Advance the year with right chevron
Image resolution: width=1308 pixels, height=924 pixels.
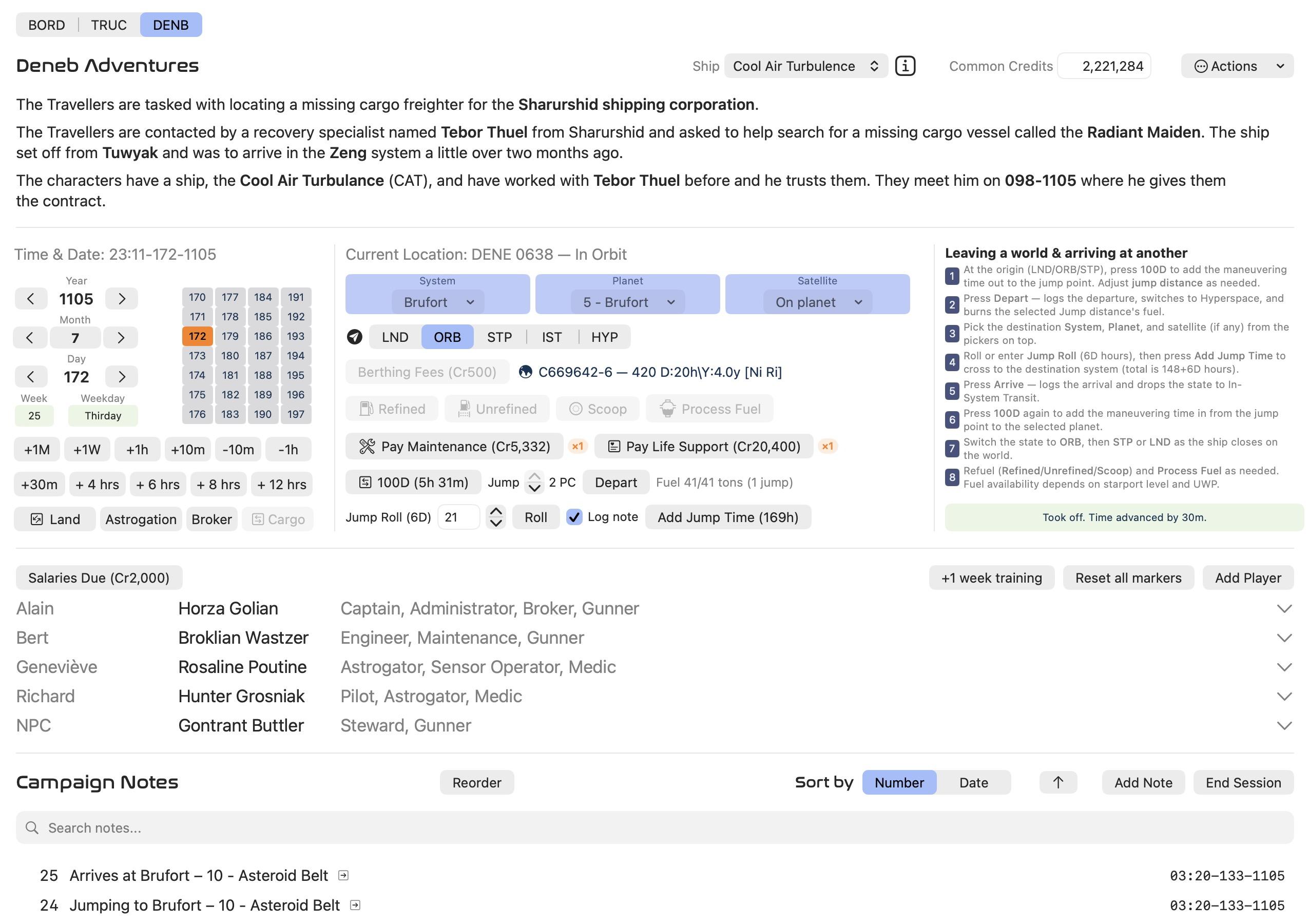[x=122, y=299]
